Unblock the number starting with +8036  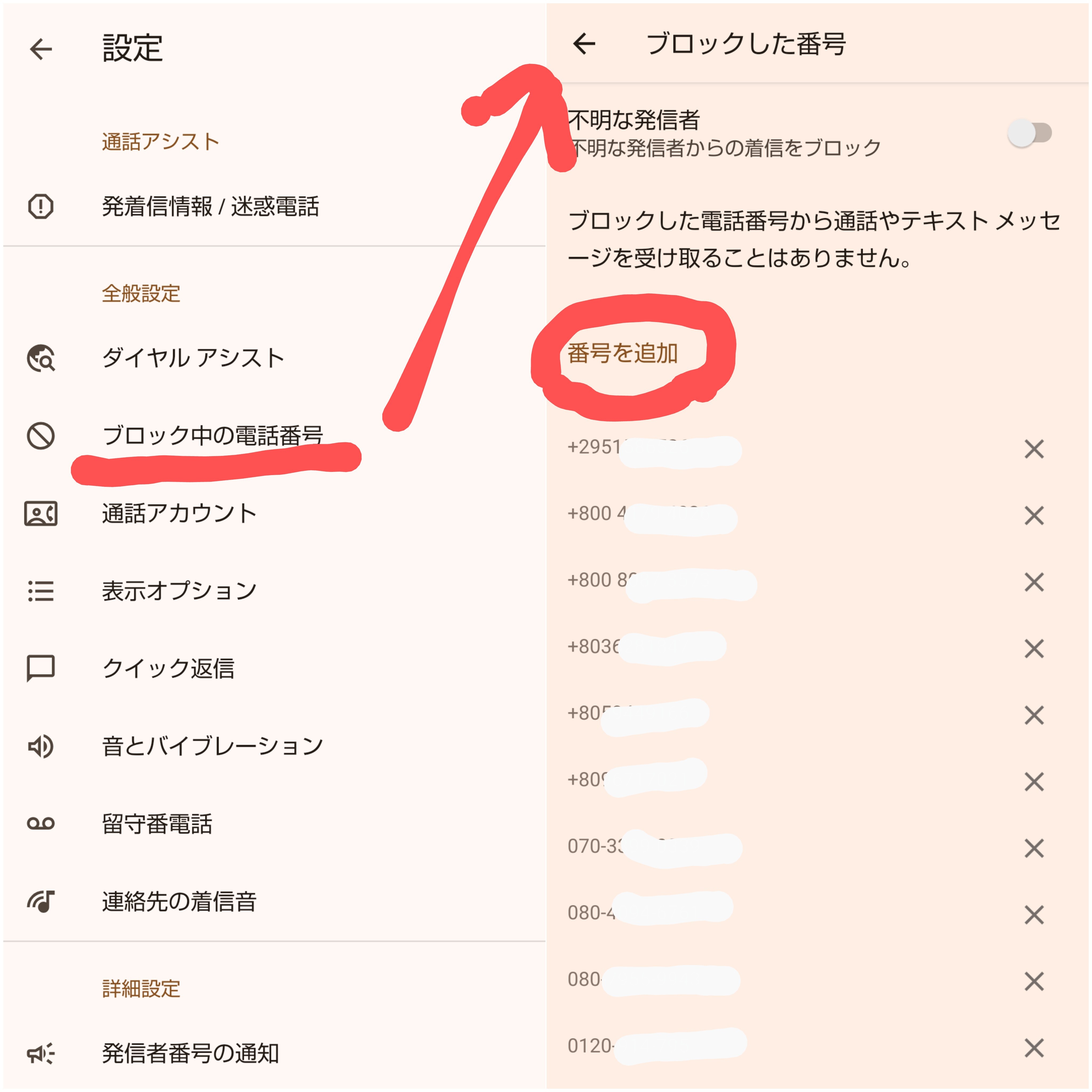(x=1034, y=649)
